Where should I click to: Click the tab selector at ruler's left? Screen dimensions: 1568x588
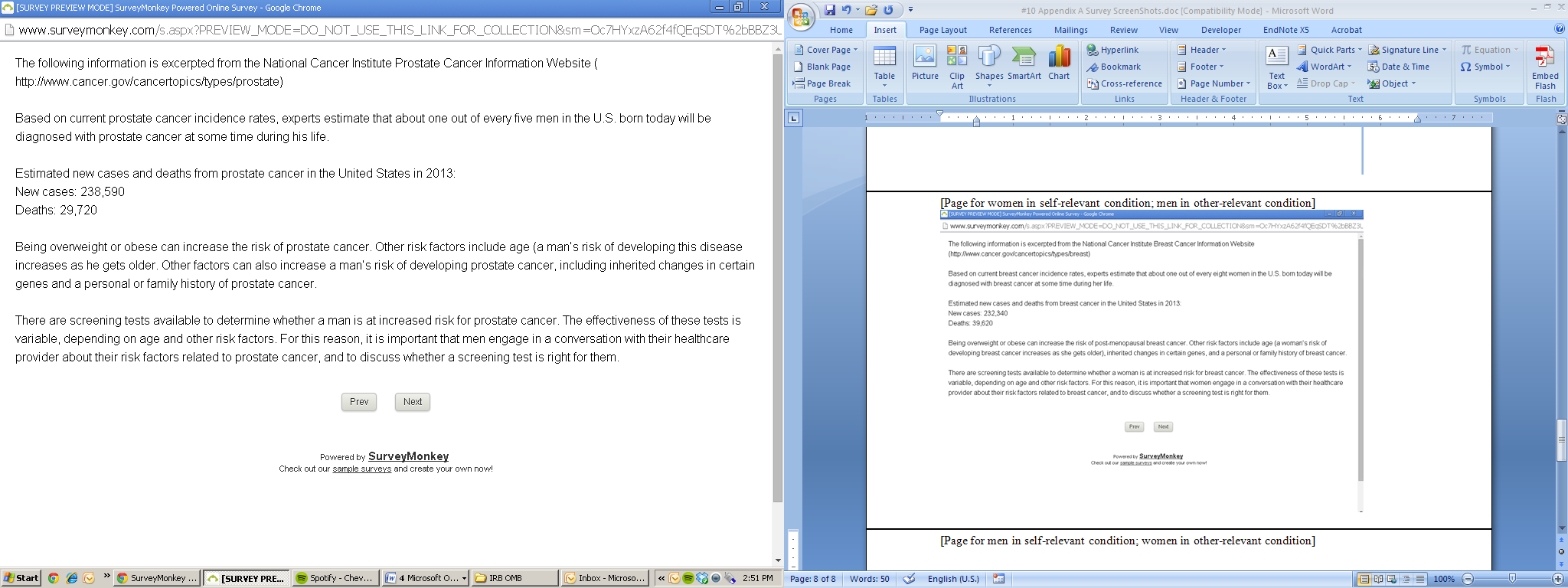coord(793,118)
